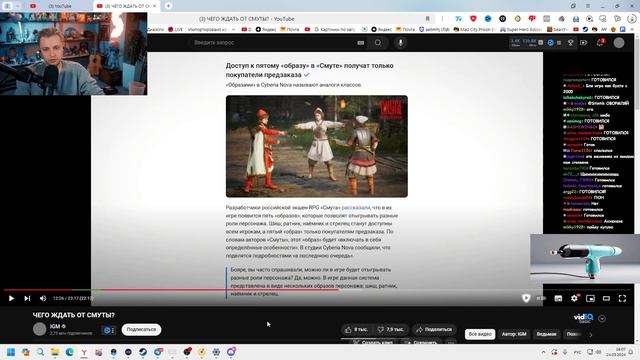The image size is (640, 360).
Task: Toggle theater mode in the player
Action: (x=606, y=298)
